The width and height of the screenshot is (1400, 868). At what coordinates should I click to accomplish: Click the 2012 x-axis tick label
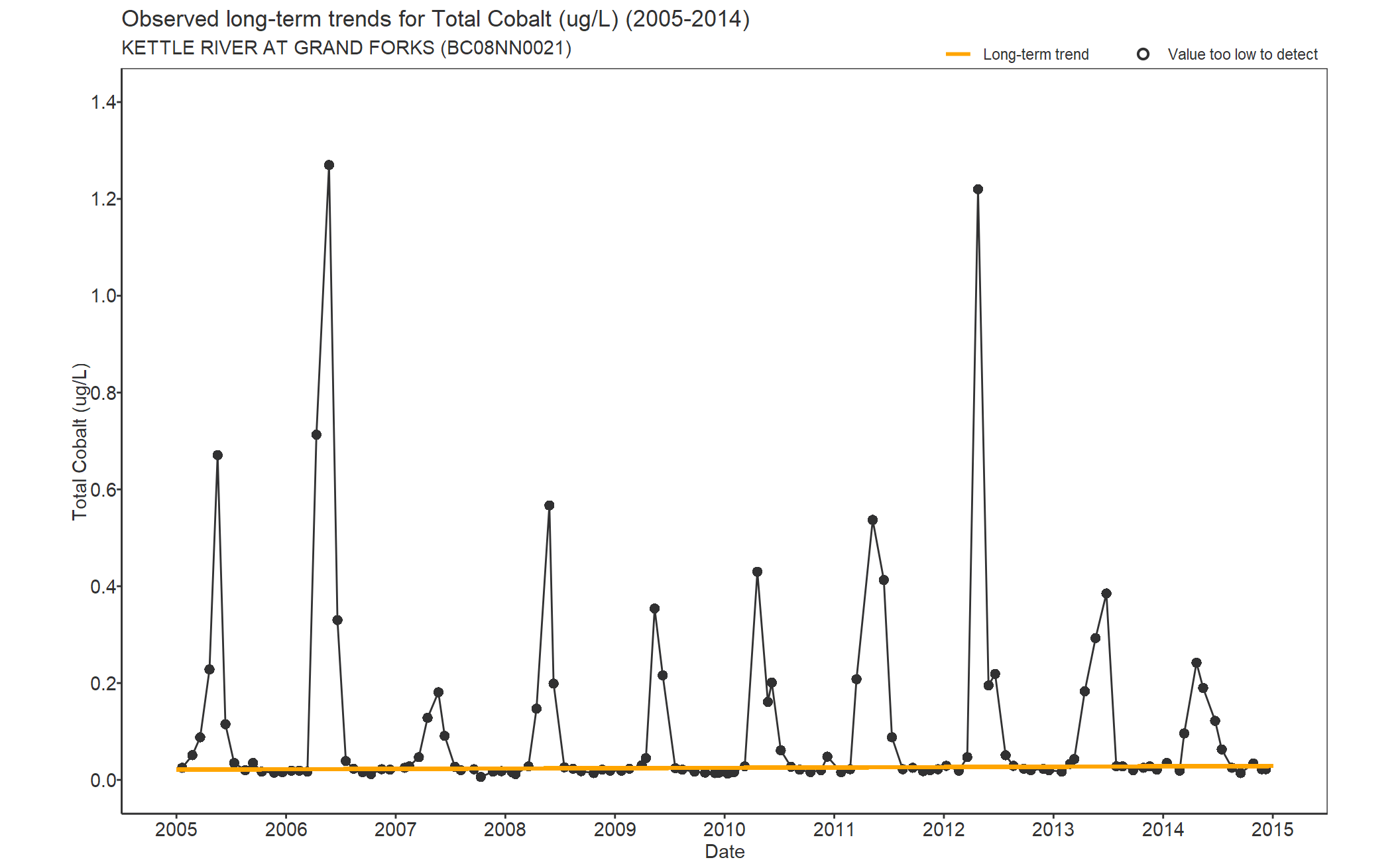click(944, 829)
